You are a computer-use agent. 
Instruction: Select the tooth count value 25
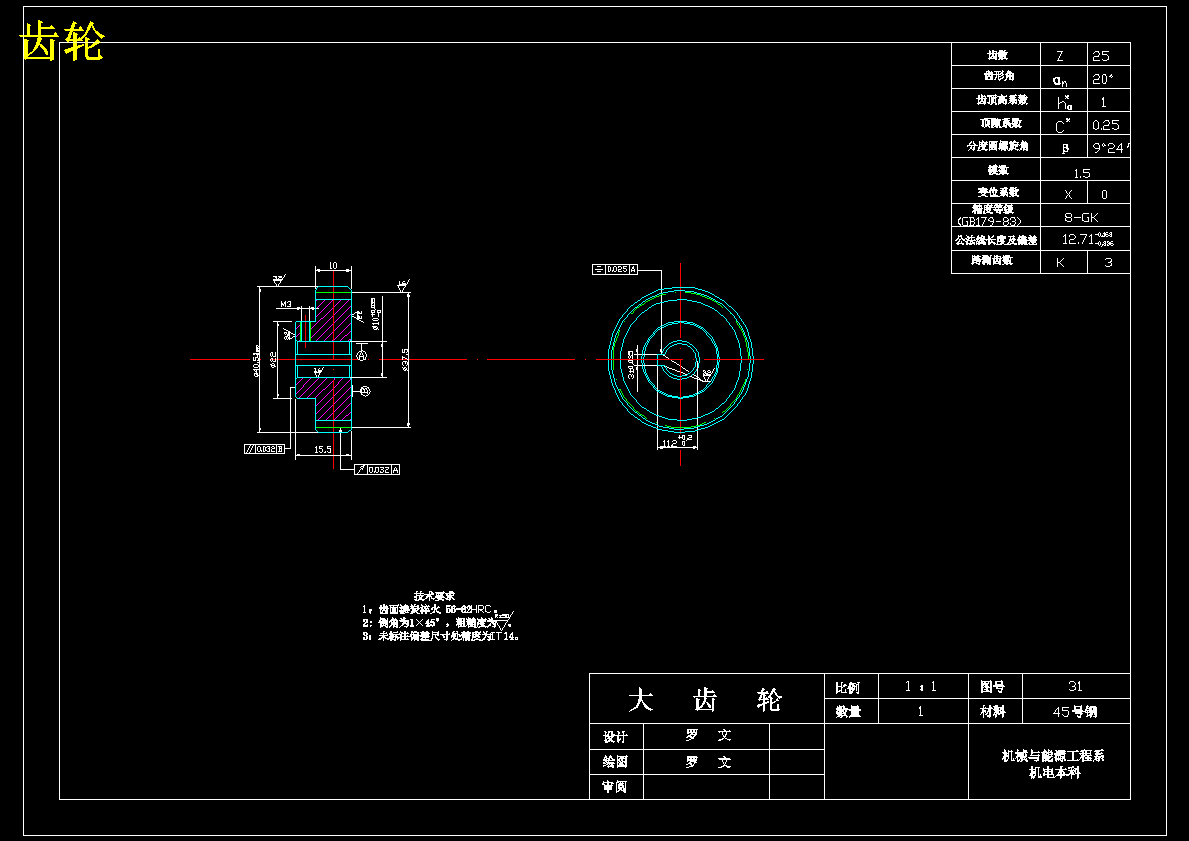point(1100,56)
